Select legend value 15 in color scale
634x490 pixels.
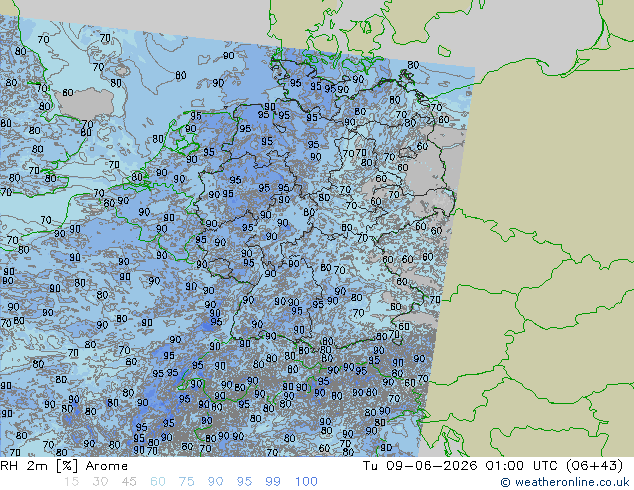pyautogui.click(x=71, y=482)
